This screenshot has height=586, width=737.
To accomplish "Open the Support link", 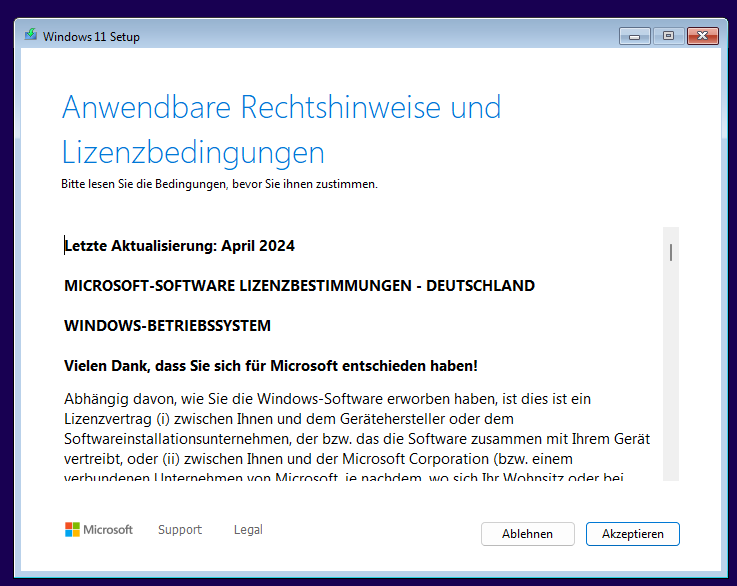I will click(180, 530).
